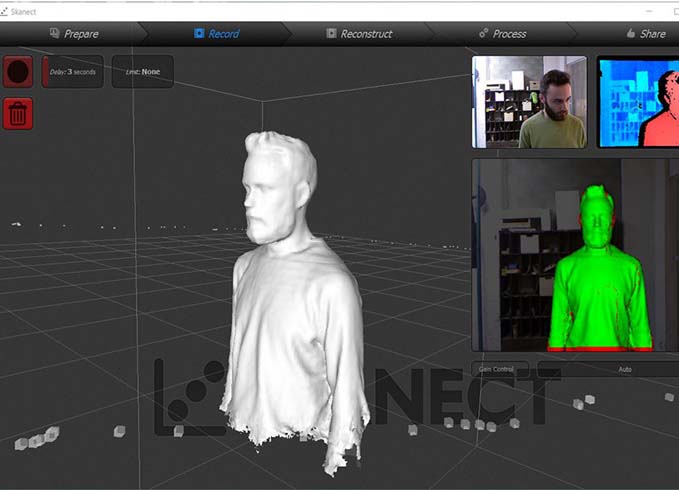Click the Prepare tab icon

[x=55, y=33]
